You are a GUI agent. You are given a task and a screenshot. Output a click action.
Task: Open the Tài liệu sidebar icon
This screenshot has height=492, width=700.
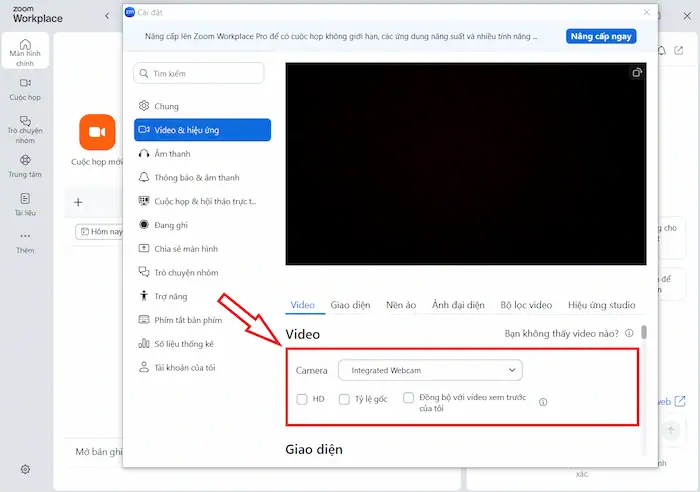pyautogui.click(x=25, y=204)
